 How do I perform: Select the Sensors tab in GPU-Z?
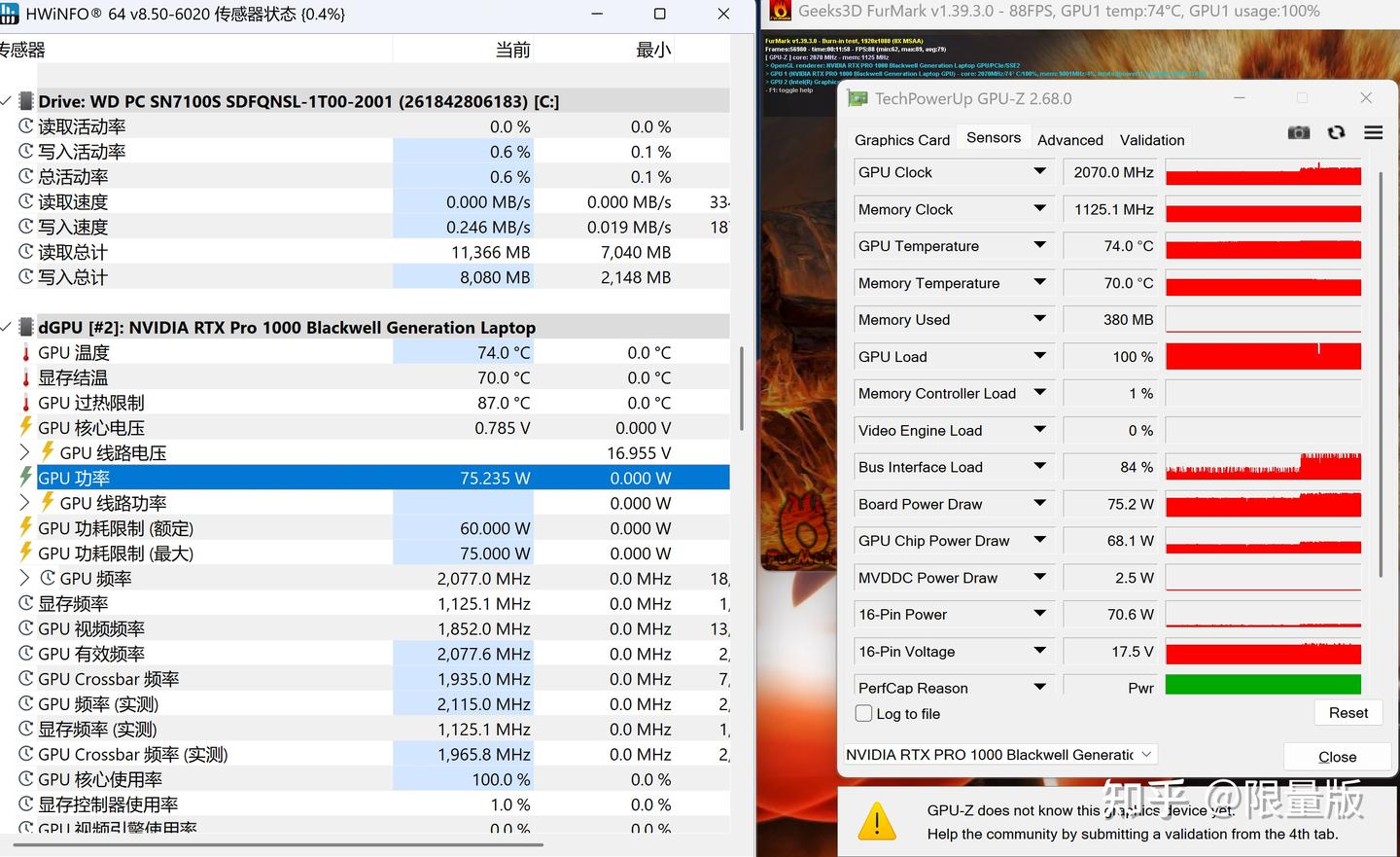[994, 138]
